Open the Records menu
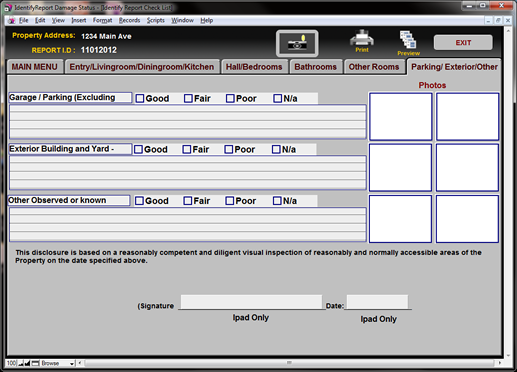Viewport: 517px width, 372px height. point(129,20)
